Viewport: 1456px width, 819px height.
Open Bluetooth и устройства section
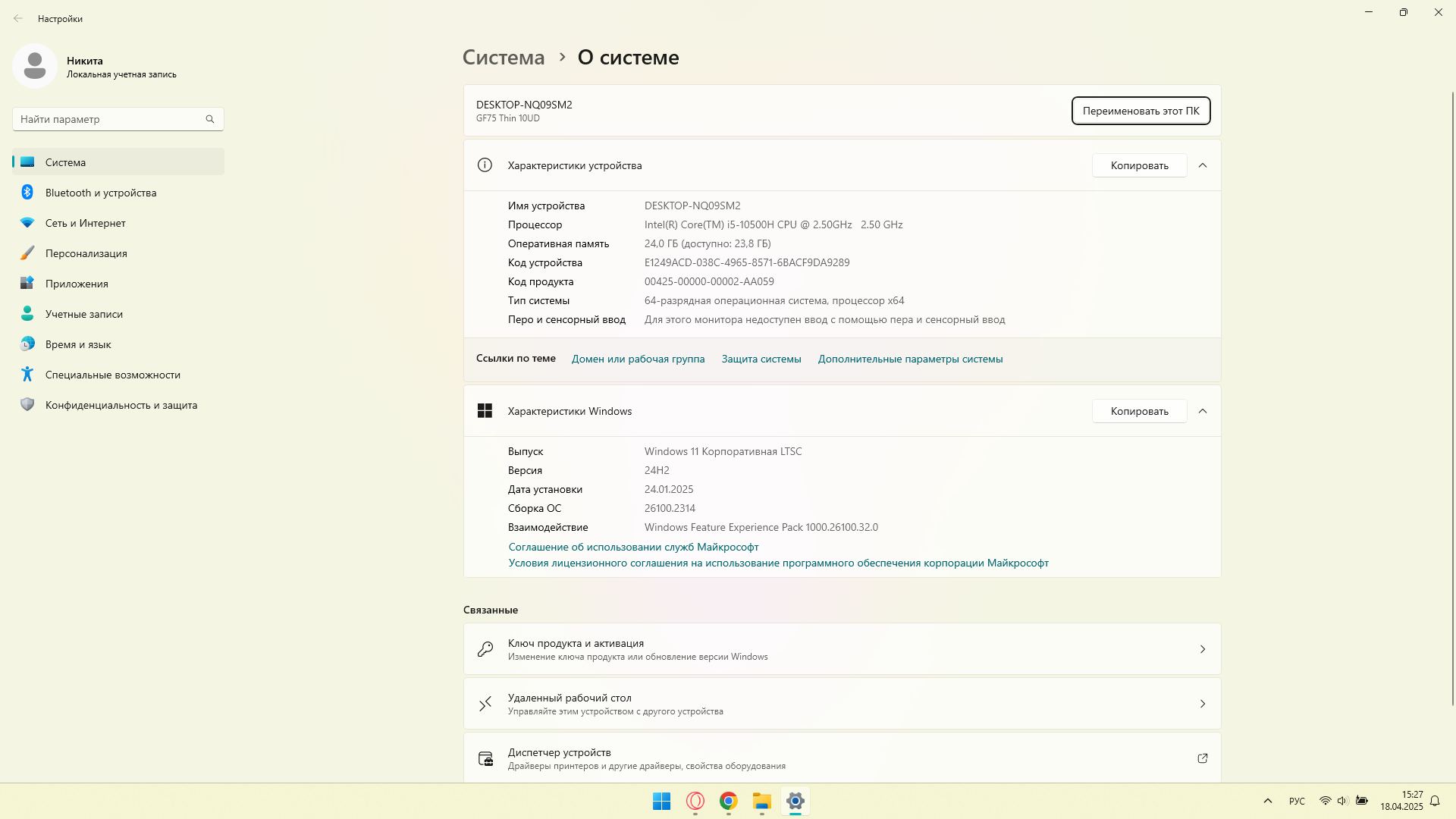click(x=118, y=193)
